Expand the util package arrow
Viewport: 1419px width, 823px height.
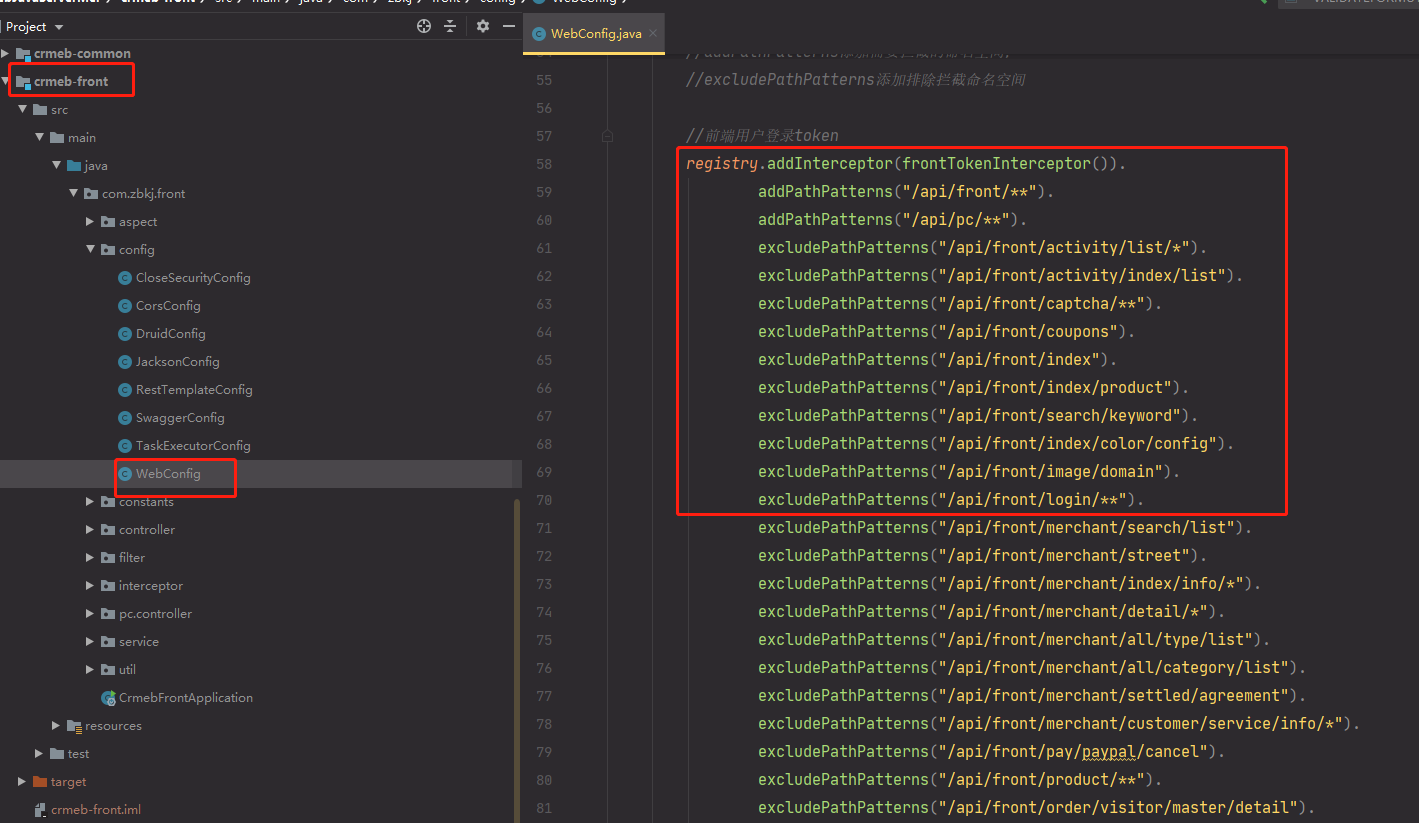pyautogui.click(x=91, y=669)
